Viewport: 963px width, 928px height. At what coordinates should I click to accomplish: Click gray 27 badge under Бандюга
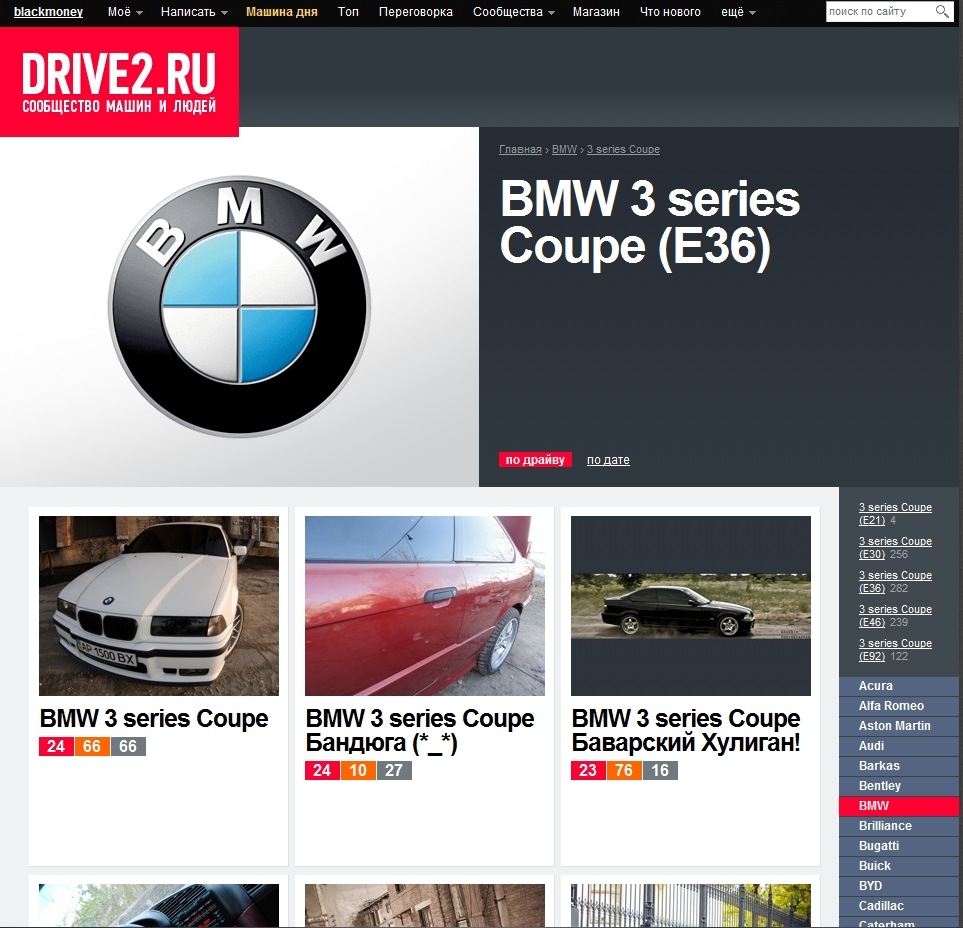[394, 770]
